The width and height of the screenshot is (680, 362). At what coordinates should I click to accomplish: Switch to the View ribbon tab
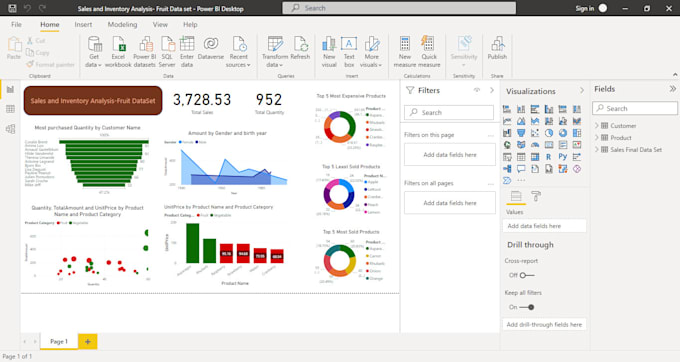tap(160, 25)
